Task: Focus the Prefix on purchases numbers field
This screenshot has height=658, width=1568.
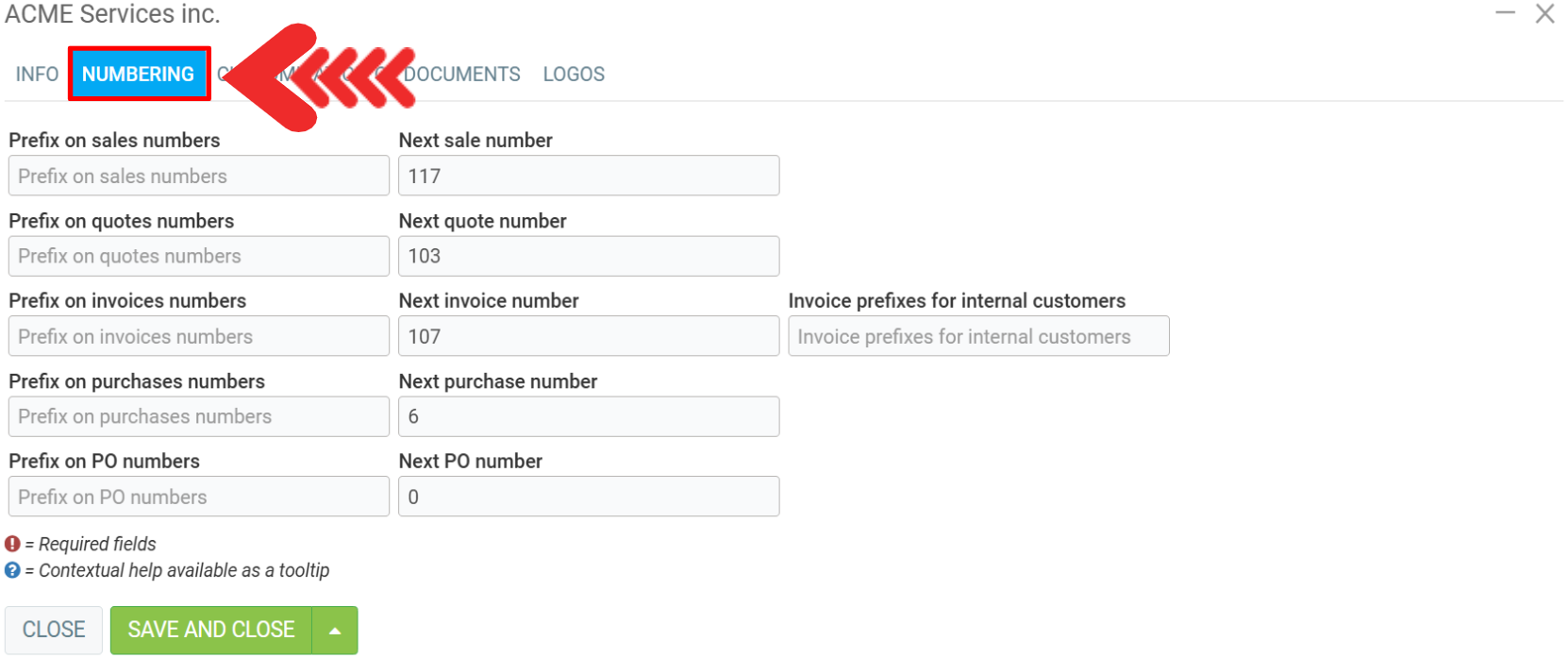Action: tap(198, 416)
